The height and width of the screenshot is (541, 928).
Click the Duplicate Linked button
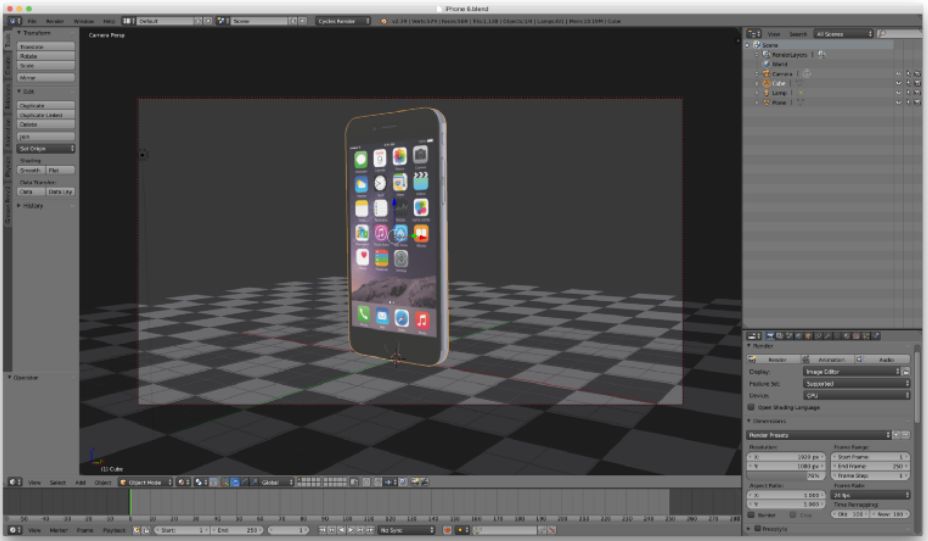tap(46, 114)
